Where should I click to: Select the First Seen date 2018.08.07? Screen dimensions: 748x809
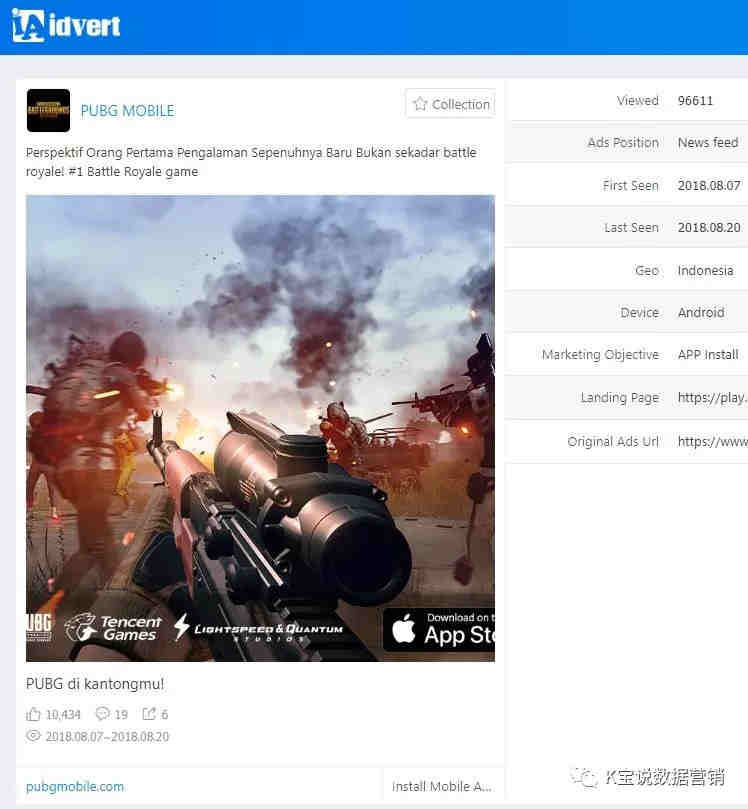click(x=709, y=185)
